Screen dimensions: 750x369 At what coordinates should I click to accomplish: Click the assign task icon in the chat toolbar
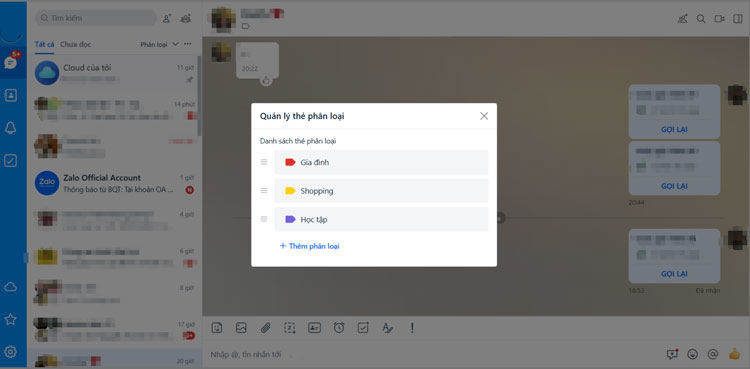click(x=363, y=328)
